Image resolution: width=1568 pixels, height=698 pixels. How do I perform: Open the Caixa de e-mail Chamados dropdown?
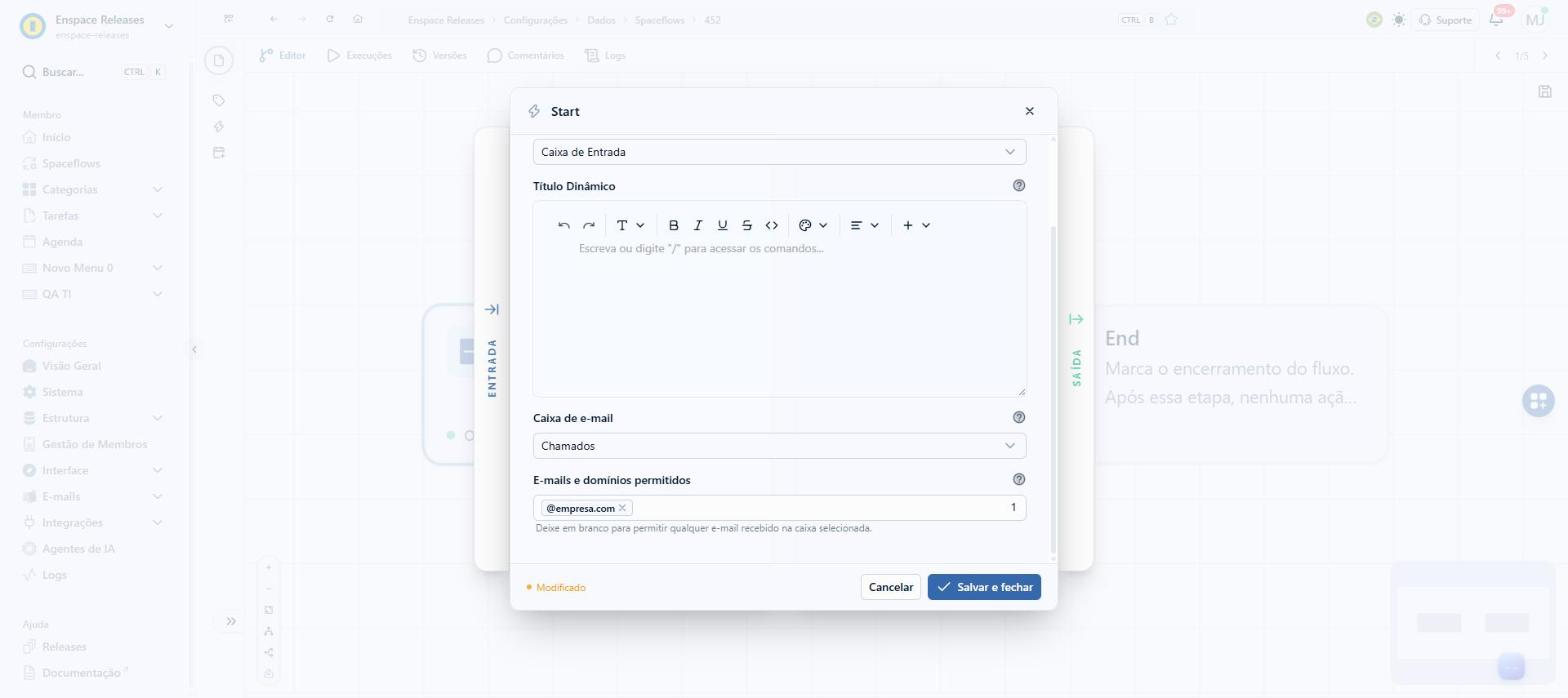779,446
